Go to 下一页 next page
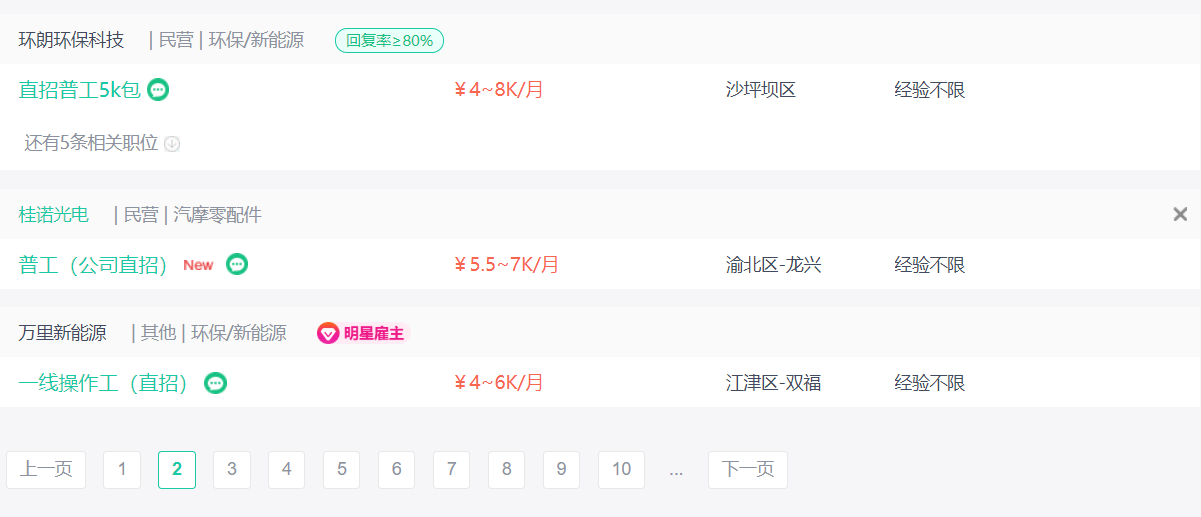The image size is (1201, 517). [748, 470]
